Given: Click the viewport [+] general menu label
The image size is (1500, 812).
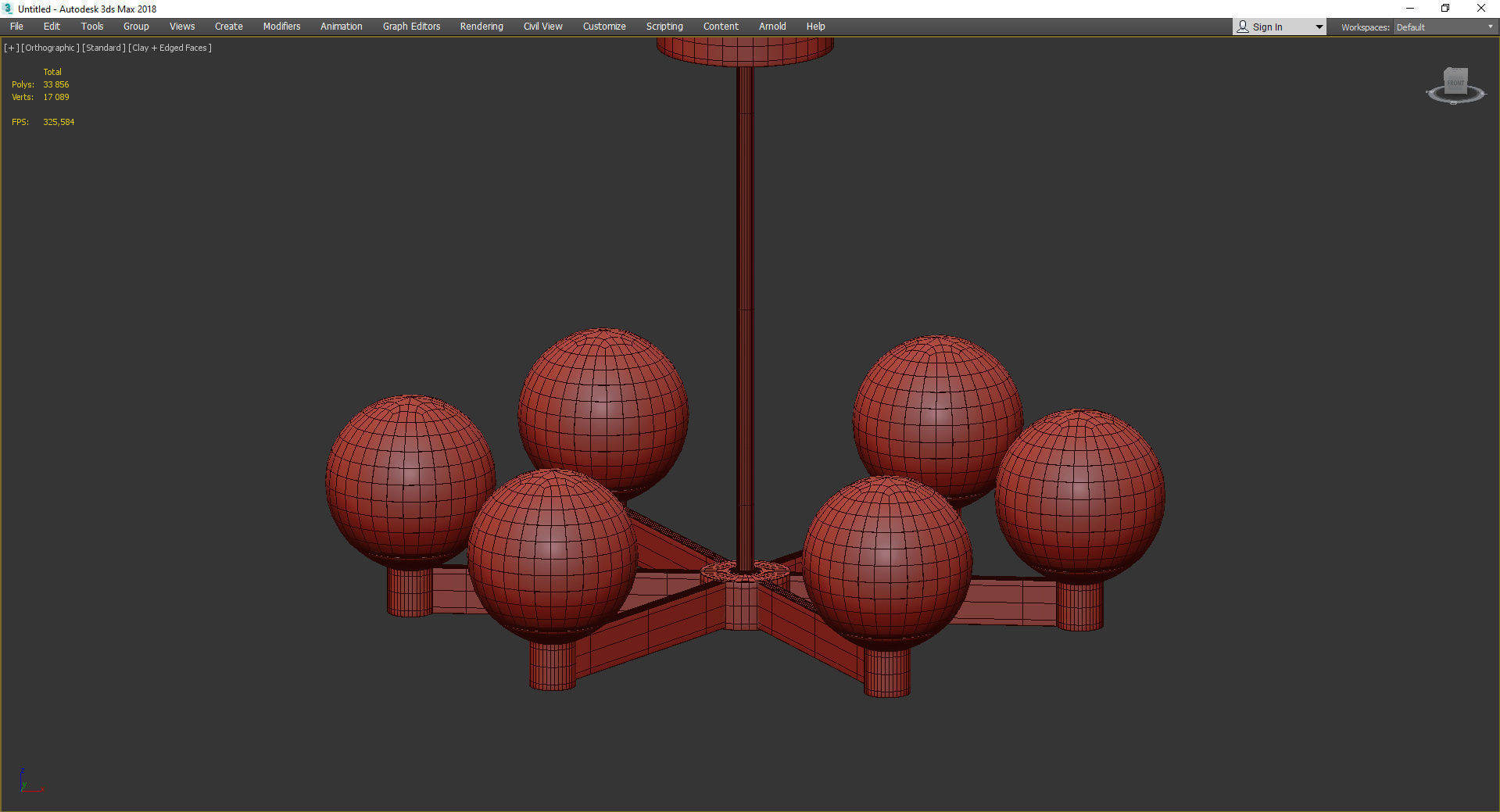Looking at the screenshot, I should [x=12, y=48].
